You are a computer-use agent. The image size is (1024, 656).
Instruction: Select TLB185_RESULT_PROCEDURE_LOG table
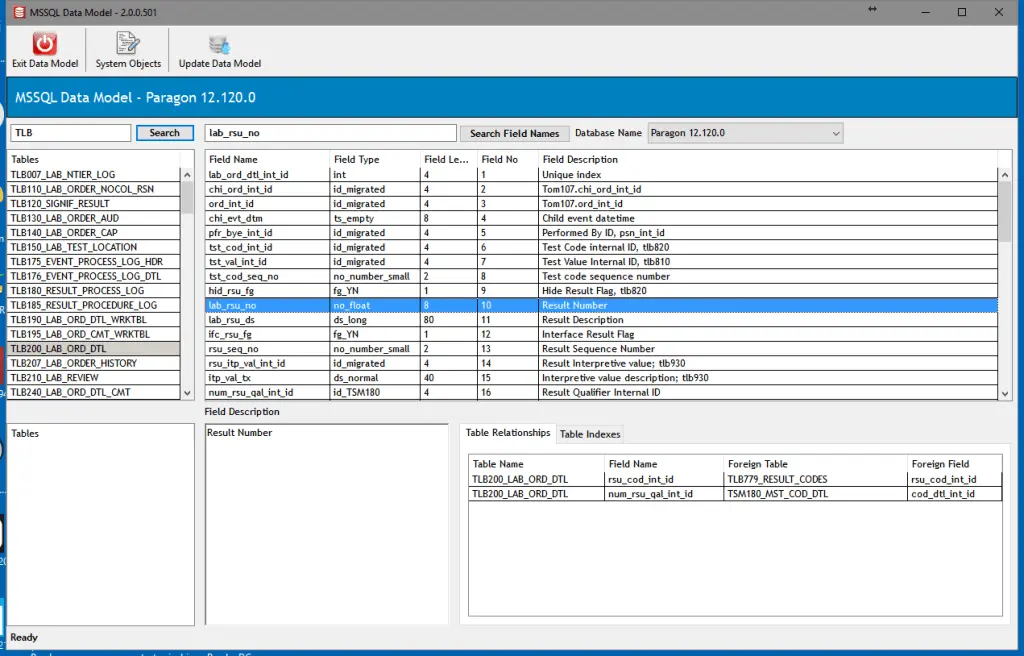click(x=94, y=305)
